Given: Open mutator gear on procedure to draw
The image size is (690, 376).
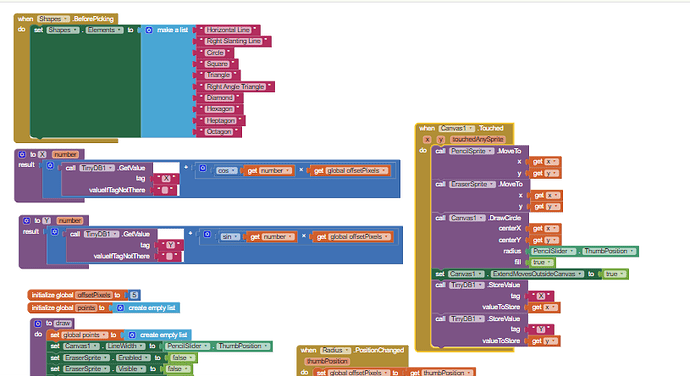Looking at the screenshot, I should 38,324.
